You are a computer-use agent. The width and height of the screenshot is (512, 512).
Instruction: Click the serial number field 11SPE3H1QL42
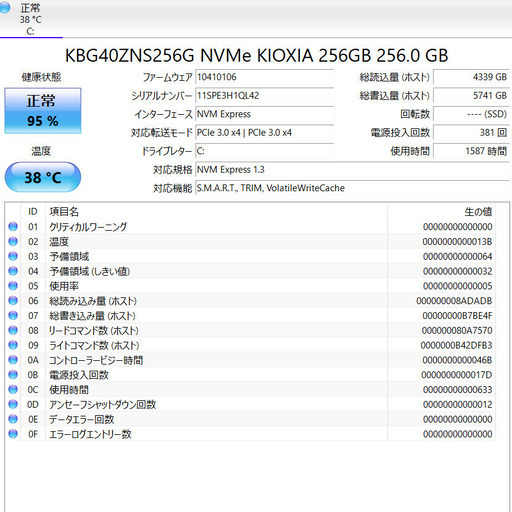(x=264, y=96)
